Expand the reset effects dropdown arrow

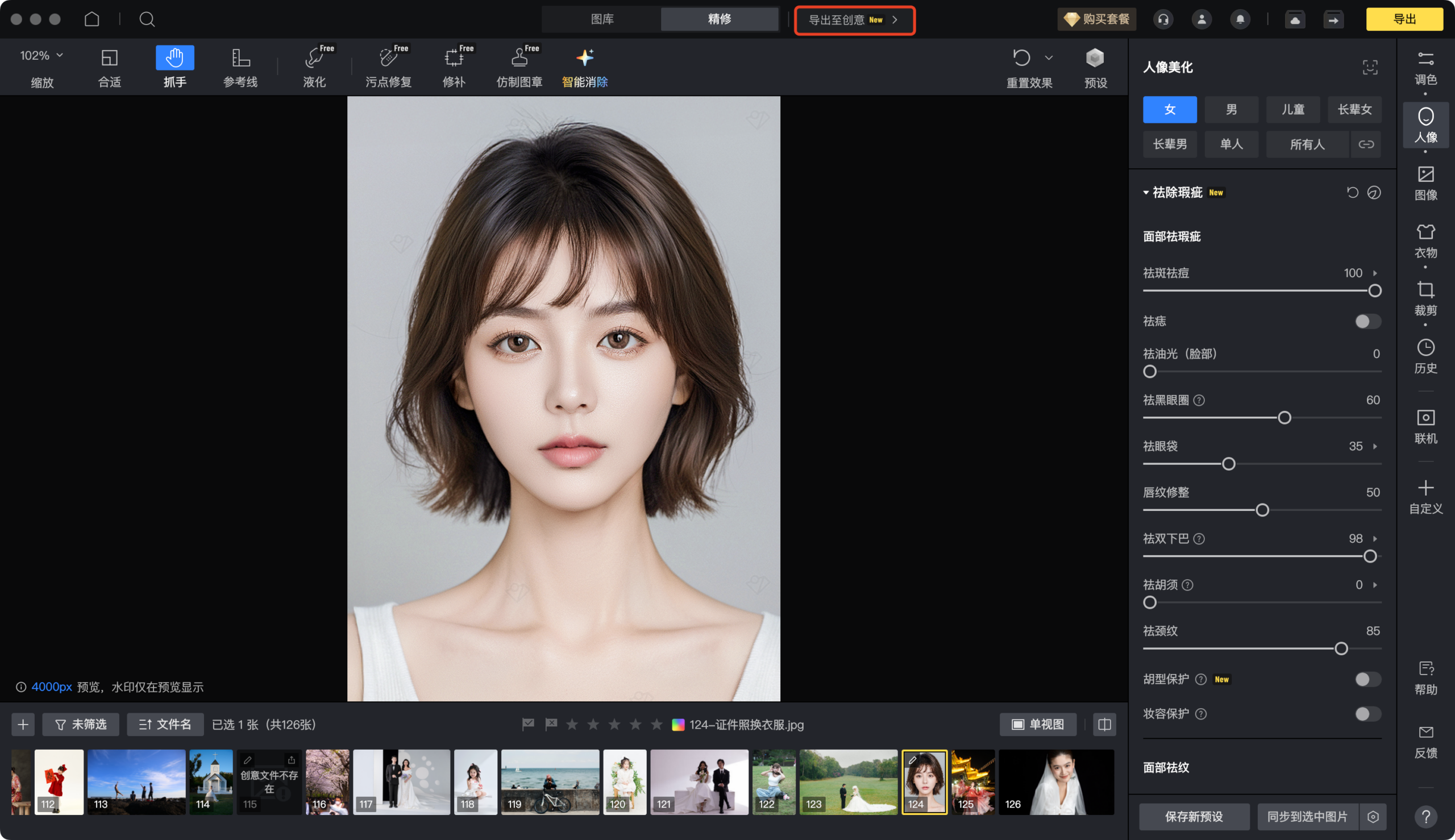point(1049,58)
